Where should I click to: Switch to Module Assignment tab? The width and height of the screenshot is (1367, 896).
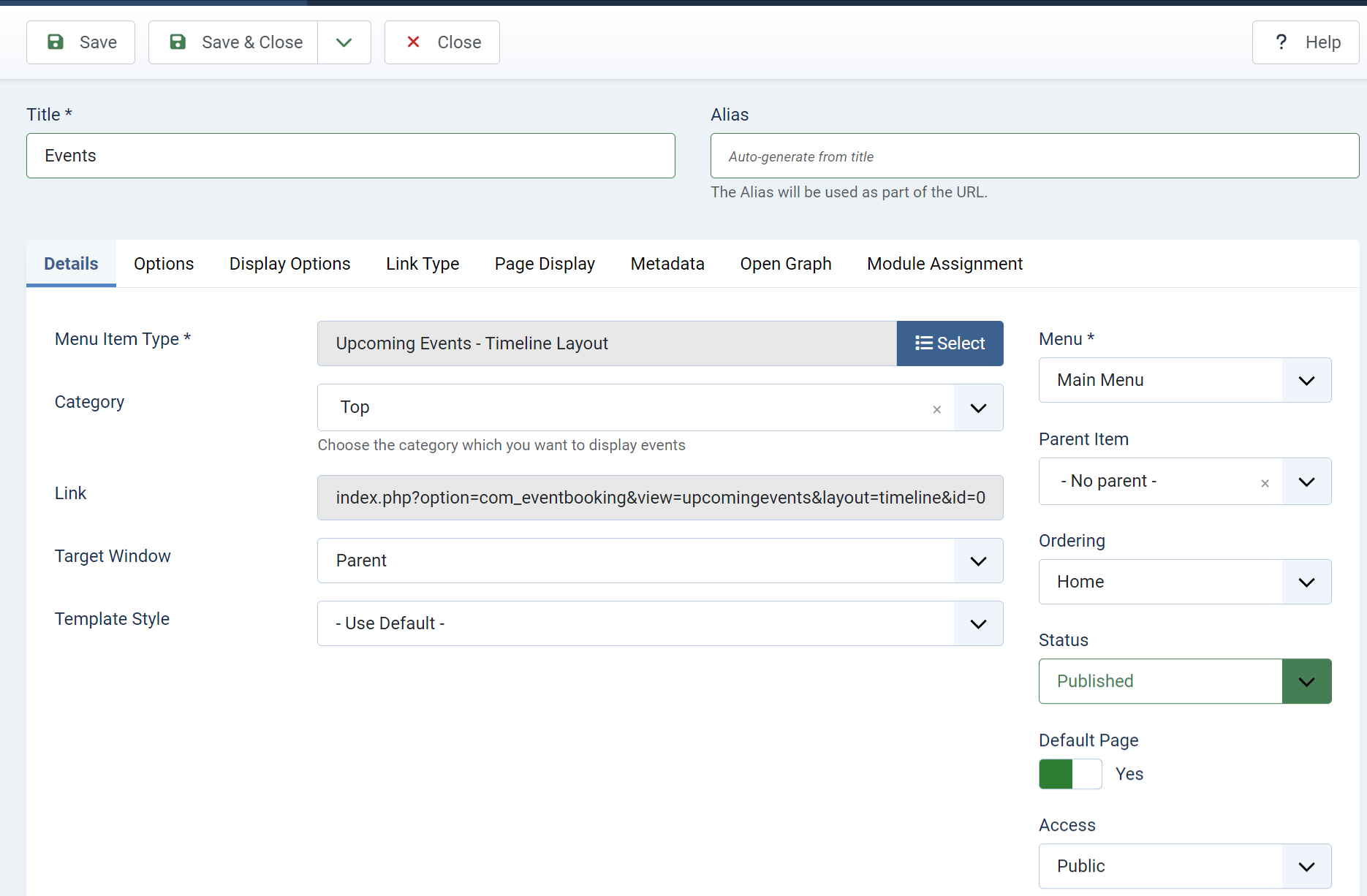(x=944, y=264)
